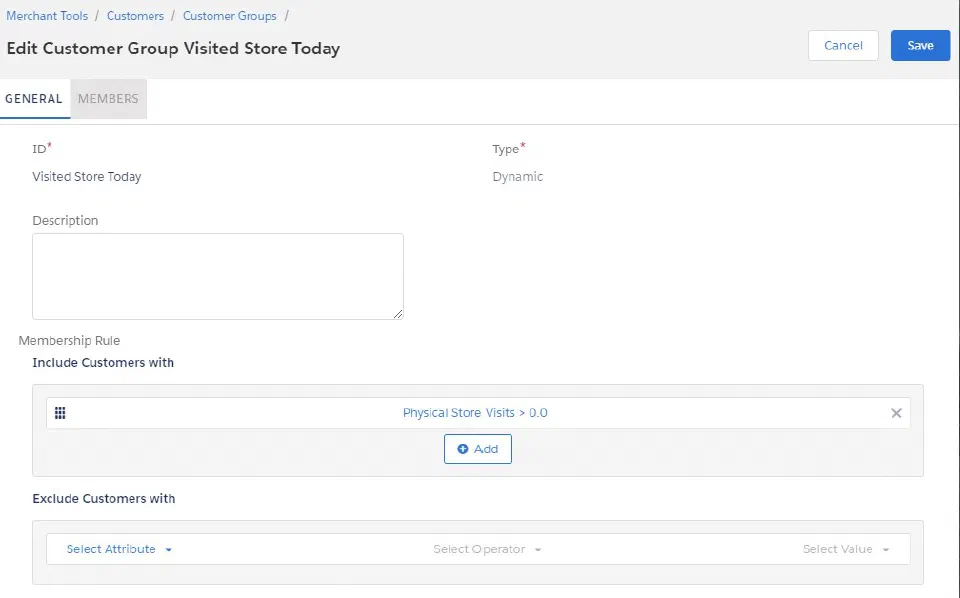Image resolution: width=960 pixels, height=598 pixels.
Task: Click the 'Membership Rule' label
Action: point(69,341)
